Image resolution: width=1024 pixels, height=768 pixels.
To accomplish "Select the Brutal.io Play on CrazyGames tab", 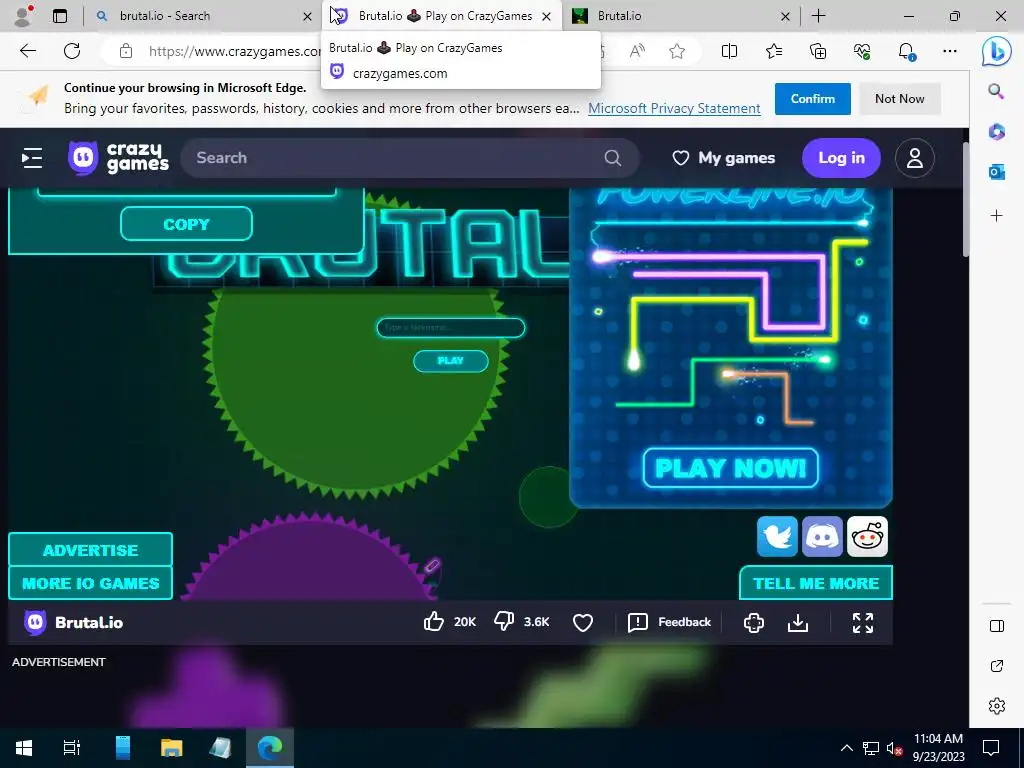I will point(441,16).
